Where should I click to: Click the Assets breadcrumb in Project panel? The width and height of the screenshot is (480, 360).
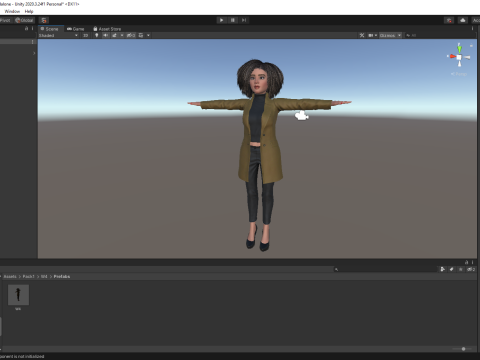[x=10, y=276]
